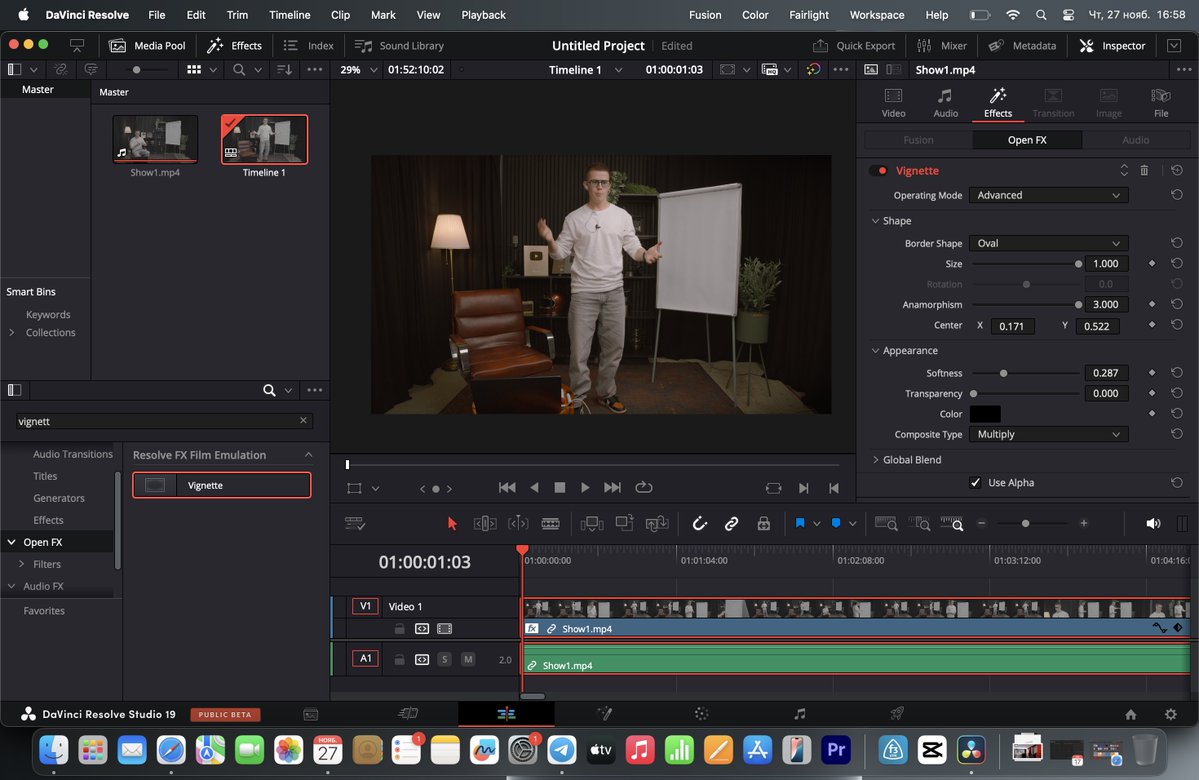Switch to the Audio inspector tab

(945, 102)
